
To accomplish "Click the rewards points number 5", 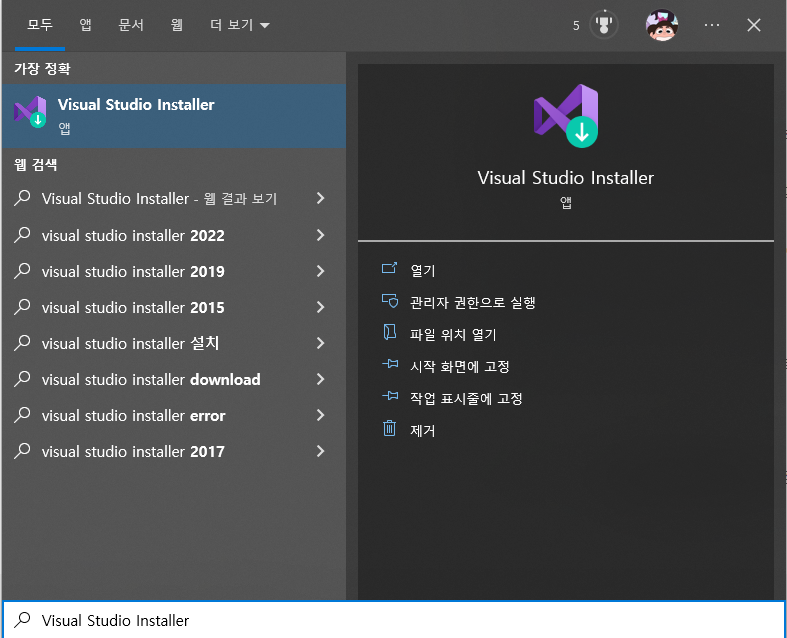I will pyautogui.click(x=576, y=26).
